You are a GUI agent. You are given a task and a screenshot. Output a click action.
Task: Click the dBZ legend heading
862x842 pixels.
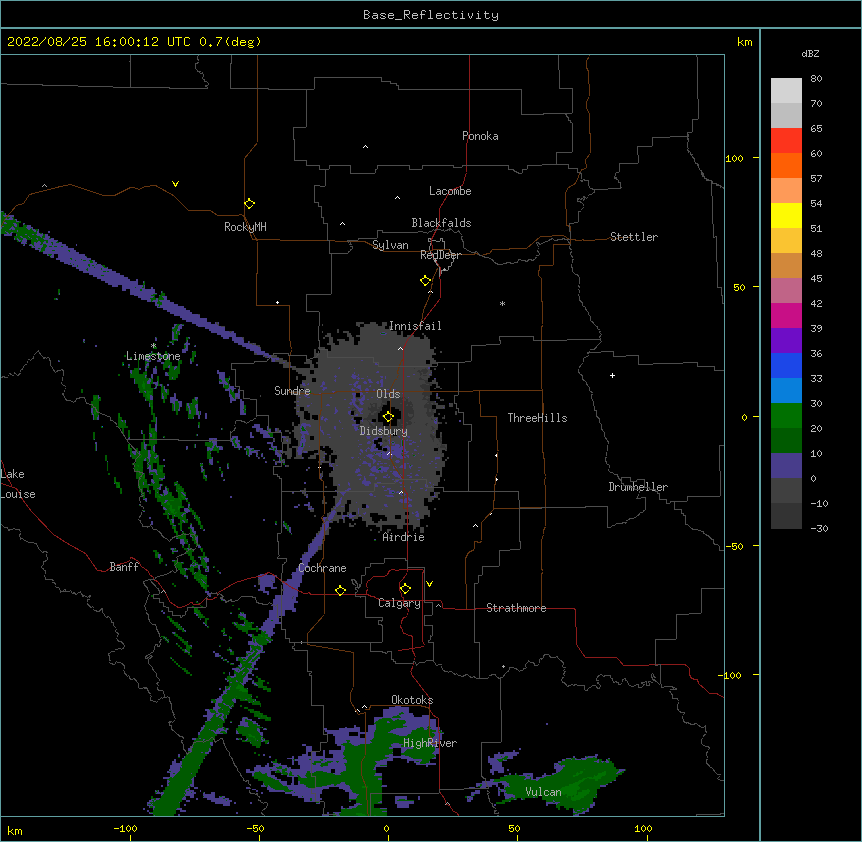pos(810,53)
